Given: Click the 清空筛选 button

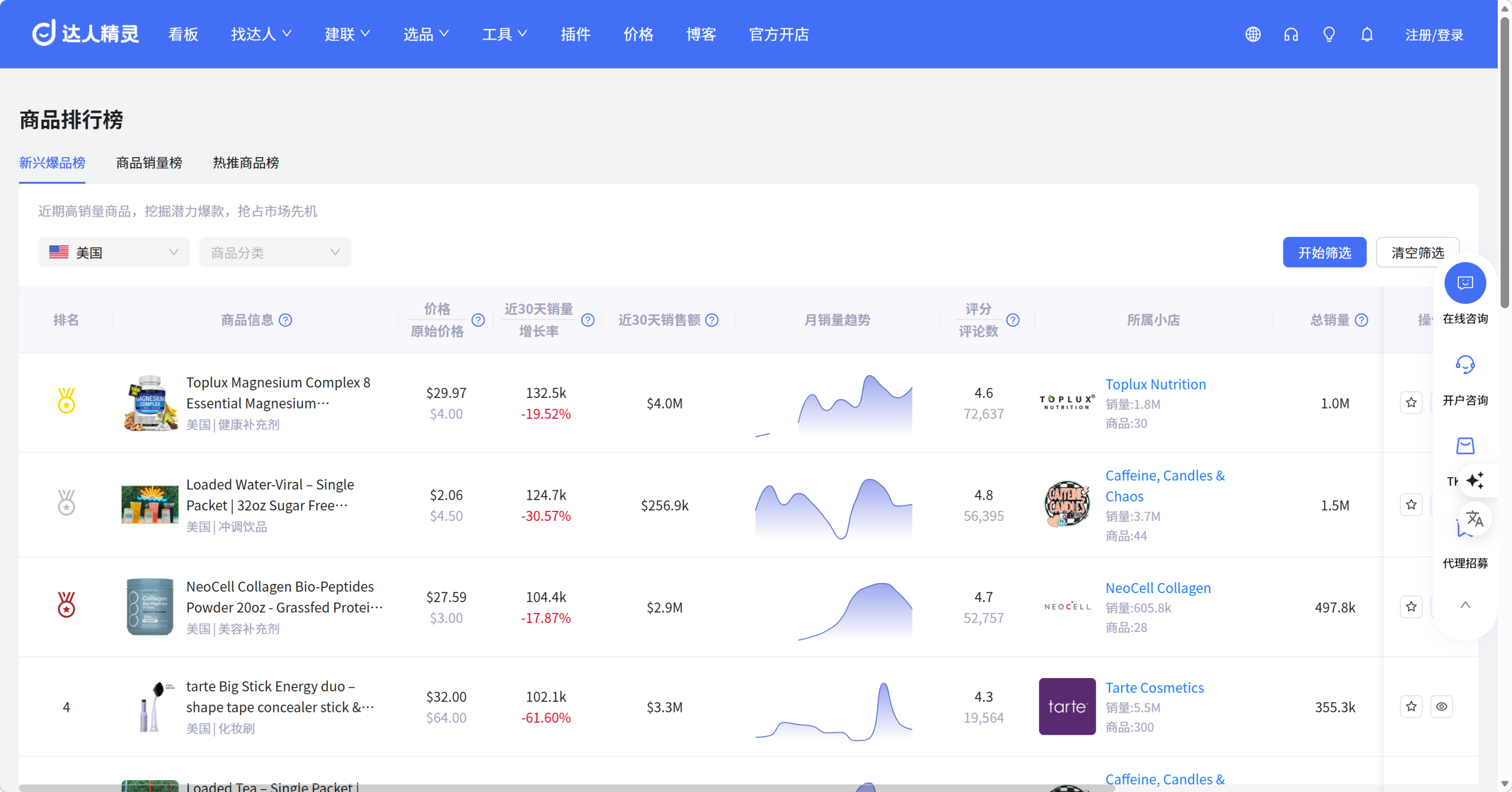Looking at the screenshot, I should (x=1417, y=253).
